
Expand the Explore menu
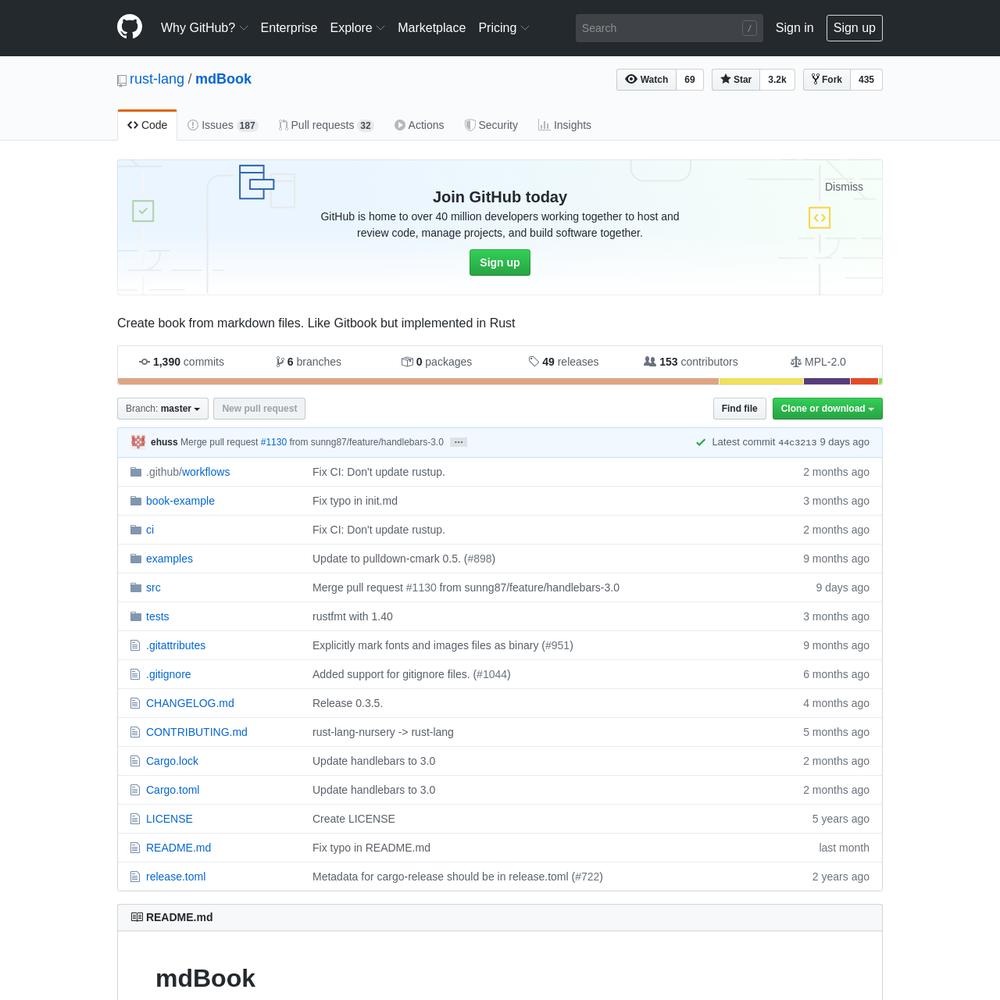click(357, 28)
